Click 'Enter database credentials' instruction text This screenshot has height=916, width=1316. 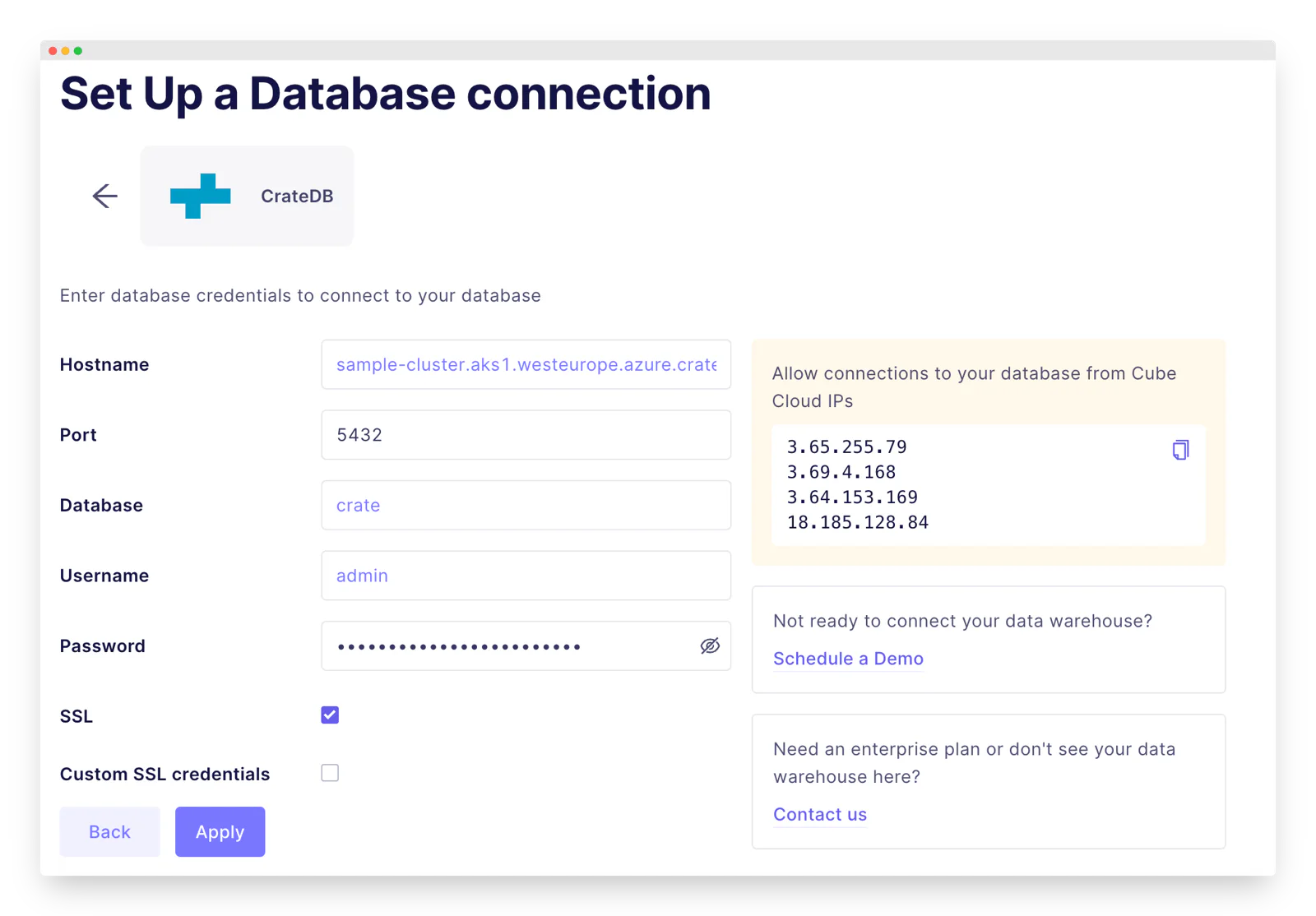[300, 295]
